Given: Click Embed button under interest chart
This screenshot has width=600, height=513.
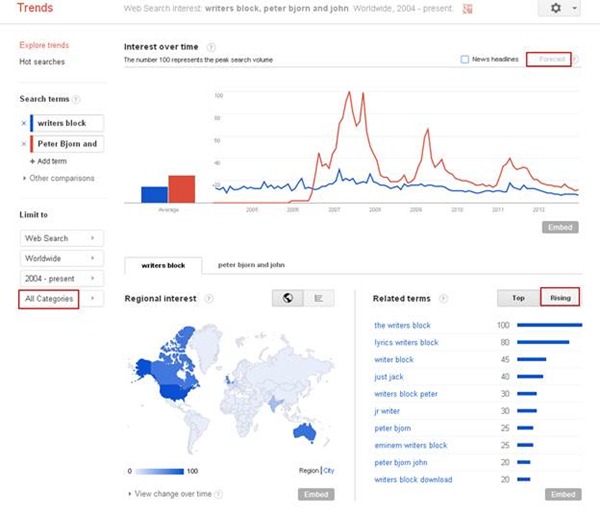Looking at the screenshot, I should pyautogui.click(x=560, y=227).
